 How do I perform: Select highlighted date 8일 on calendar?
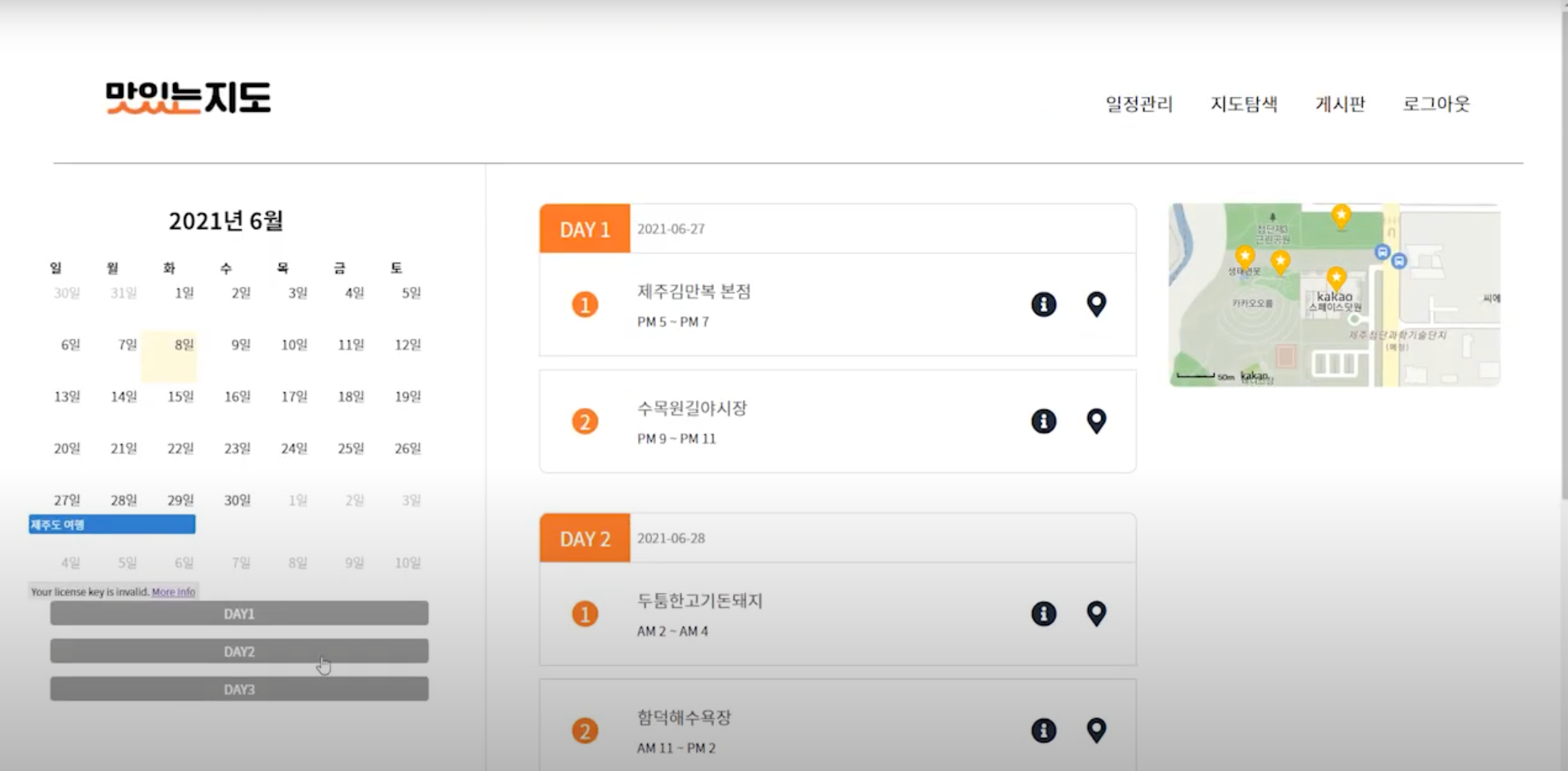click(170, 356)
